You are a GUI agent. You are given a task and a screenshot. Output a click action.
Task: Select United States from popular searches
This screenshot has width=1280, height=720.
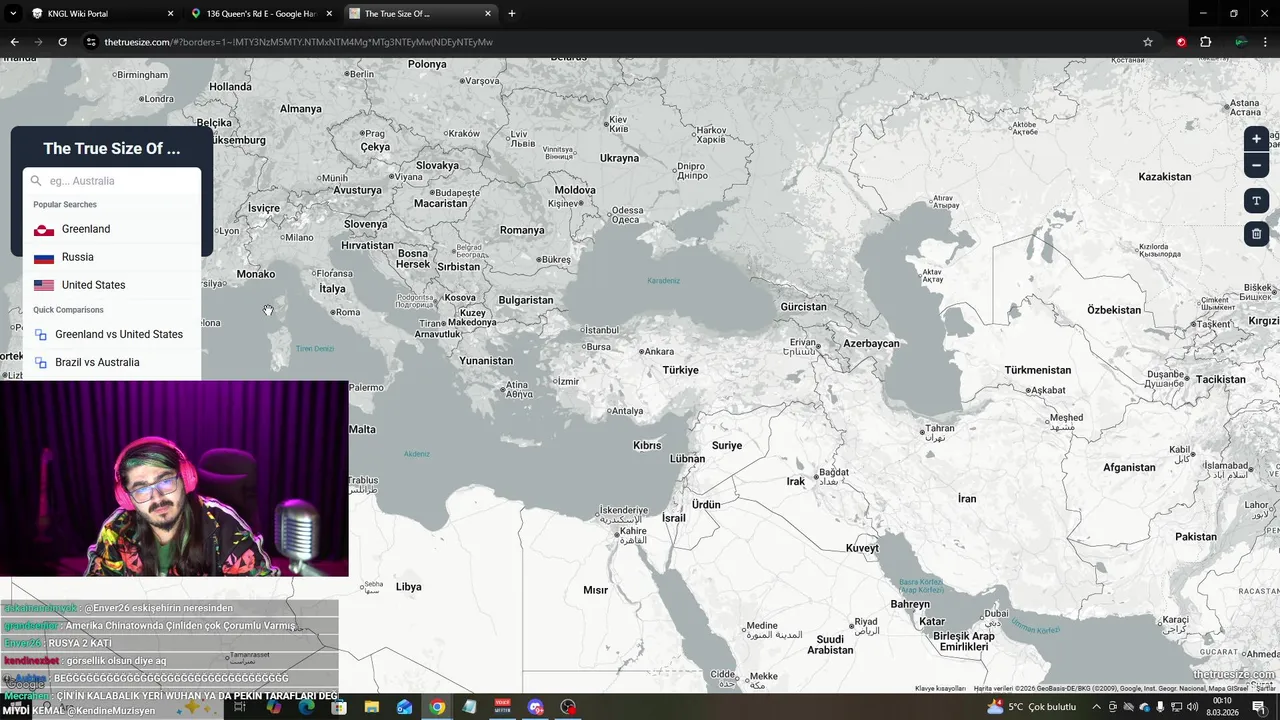coord(112,285)
